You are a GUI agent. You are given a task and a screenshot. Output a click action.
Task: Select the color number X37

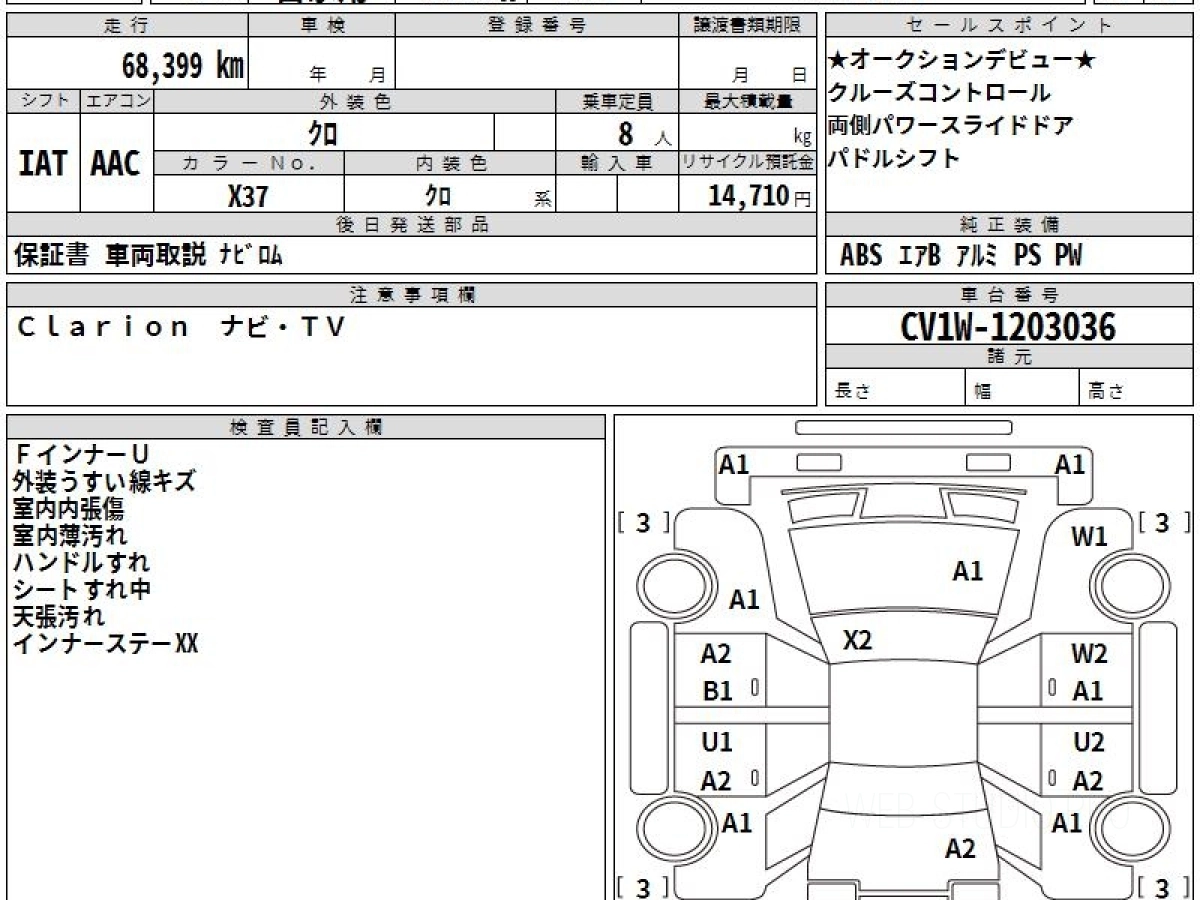pos(248,196)
